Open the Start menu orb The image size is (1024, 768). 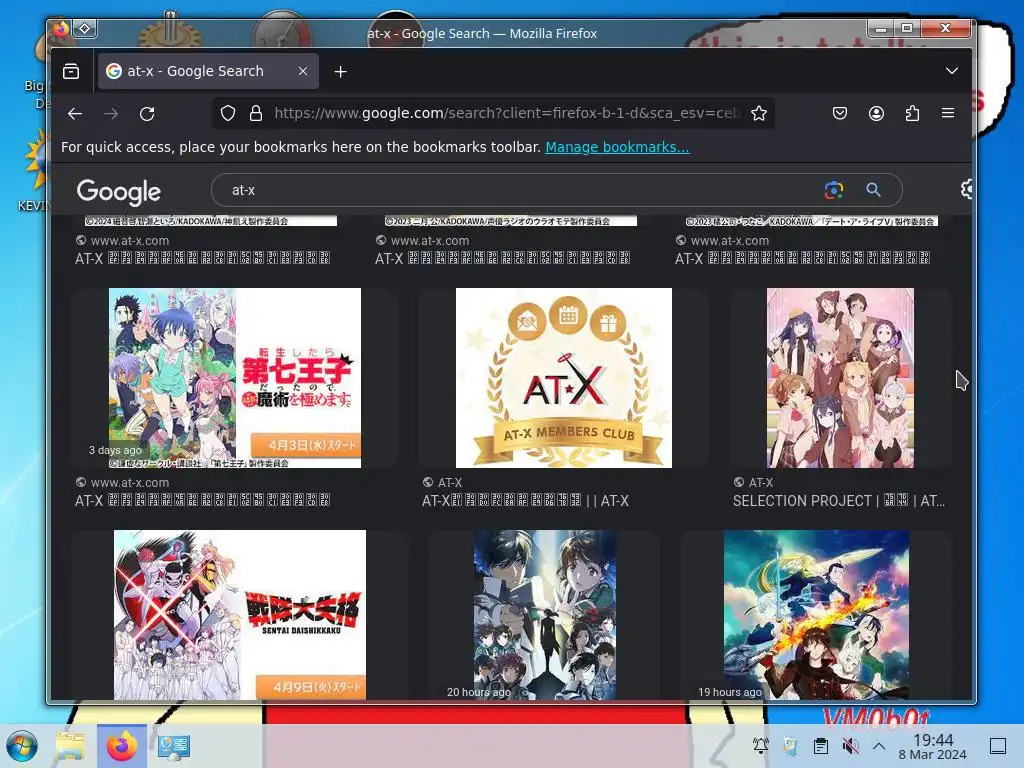(x=22, y=746)
